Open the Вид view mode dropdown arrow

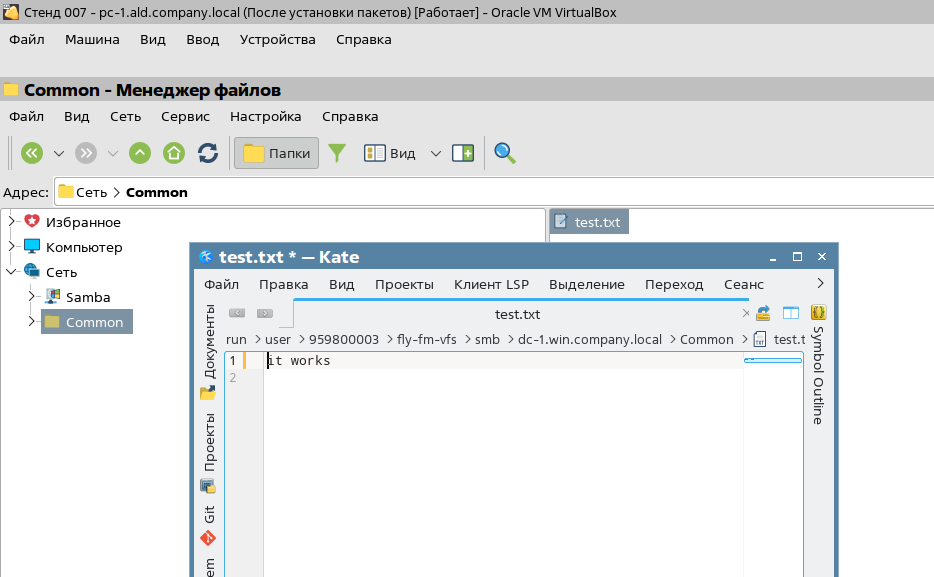[436, 154]
